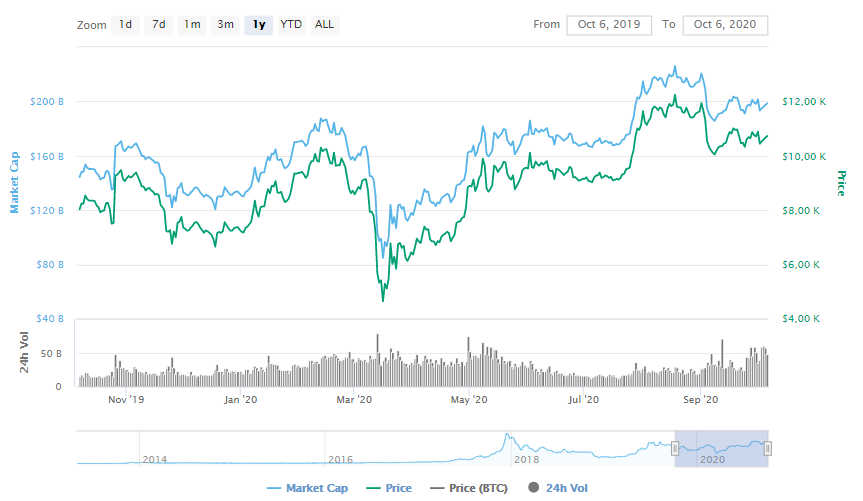Select the YTD zoom range
Viewport: 863px width, 501px height.
tap(291, 24)
